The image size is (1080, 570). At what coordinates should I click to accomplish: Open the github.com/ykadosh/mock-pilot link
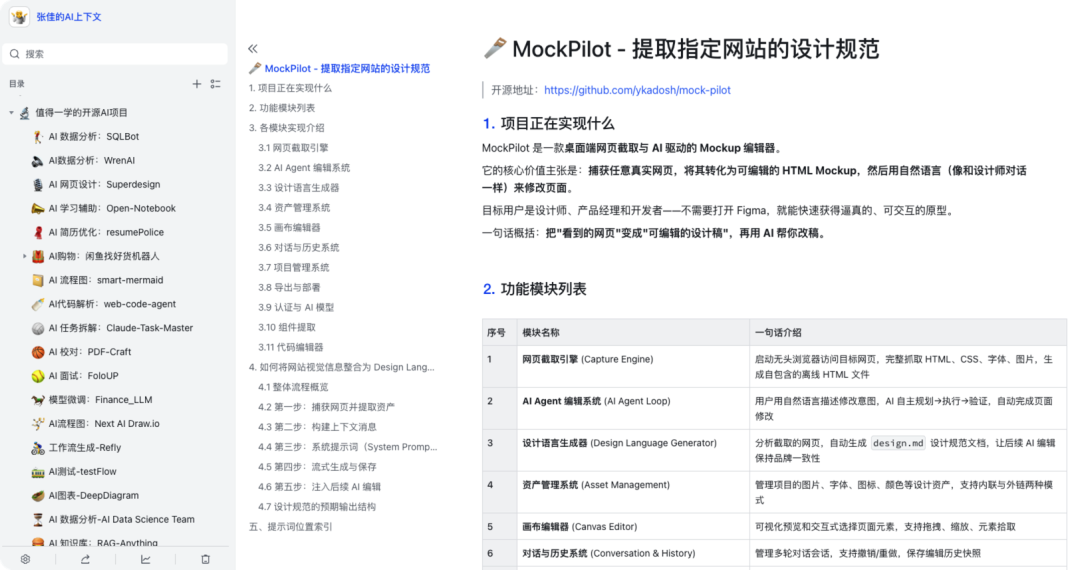pos(637,90)
